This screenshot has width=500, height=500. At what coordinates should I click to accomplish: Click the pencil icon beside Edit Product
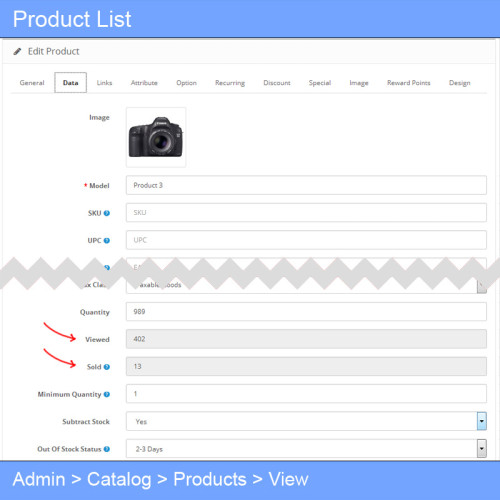pyautogui.click(x=17, y=51)
